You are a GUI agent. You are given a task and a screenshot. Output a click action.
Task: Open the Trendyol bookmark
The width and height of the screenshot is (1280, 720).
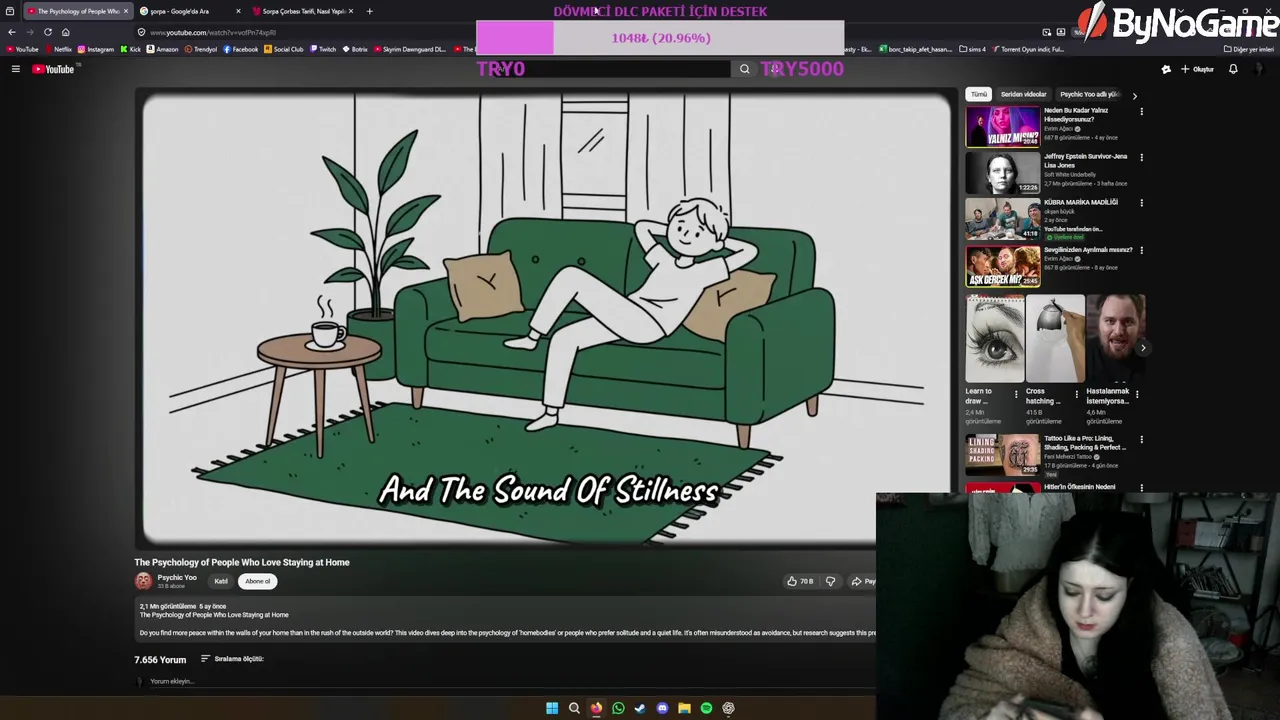pos(200,49)
